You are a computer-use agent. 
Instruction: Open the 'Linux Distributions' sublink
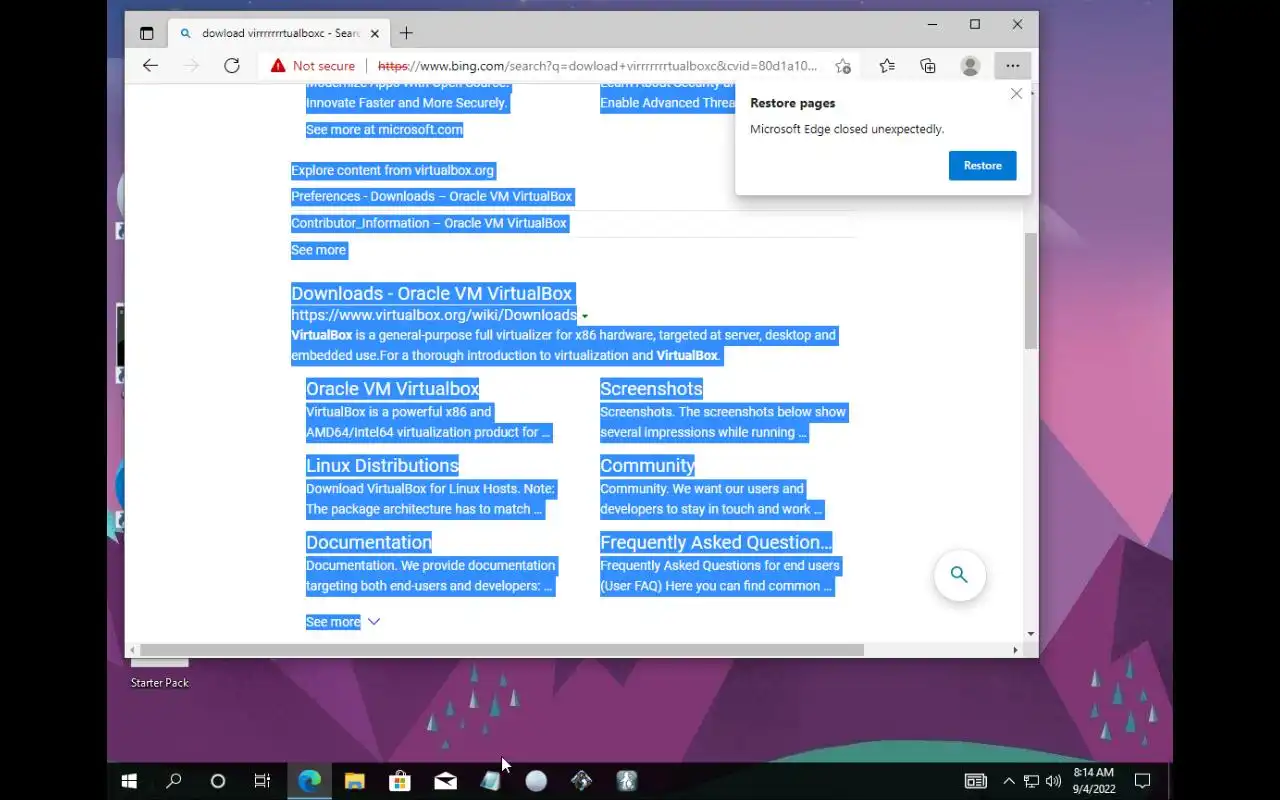382,465
